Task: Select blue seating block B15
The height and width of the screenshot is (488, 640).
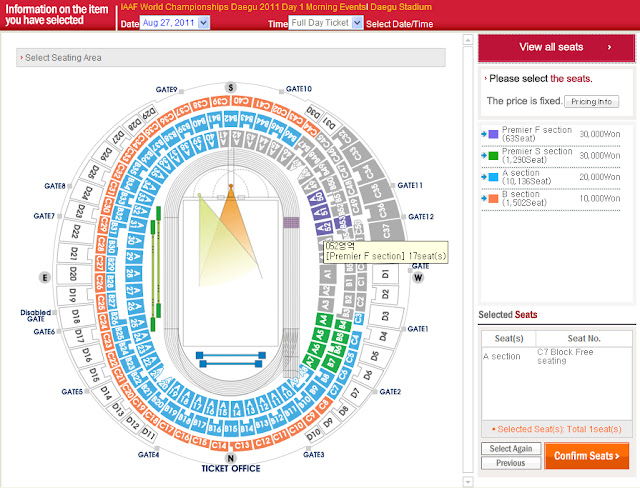Action: pyautogui.click(x=231, y=428)
